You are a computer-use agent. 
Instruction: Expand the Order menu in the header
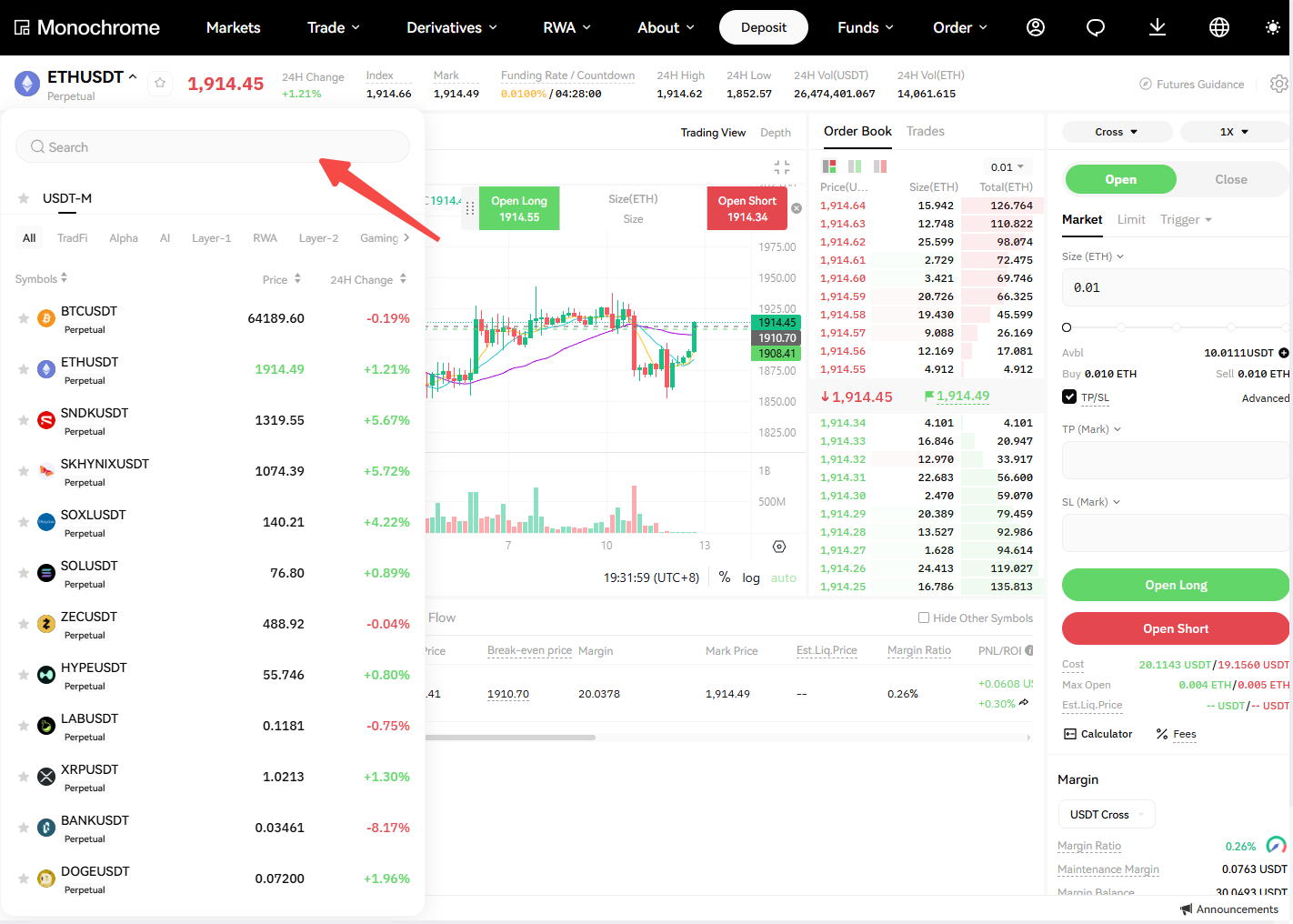[x=960, y=27]
